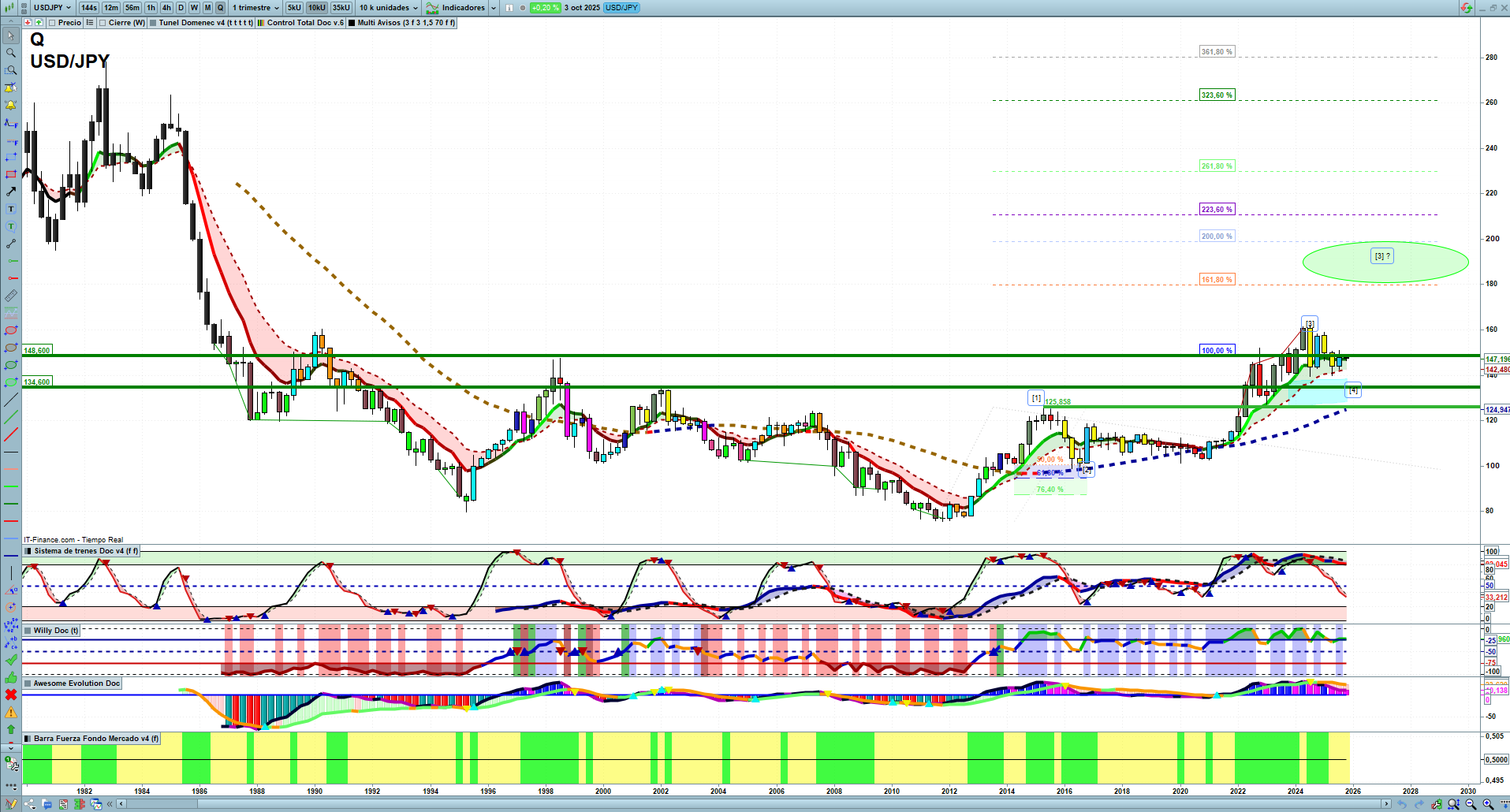Click the bottom horizontal chart scrollbar

click(753, 804)
